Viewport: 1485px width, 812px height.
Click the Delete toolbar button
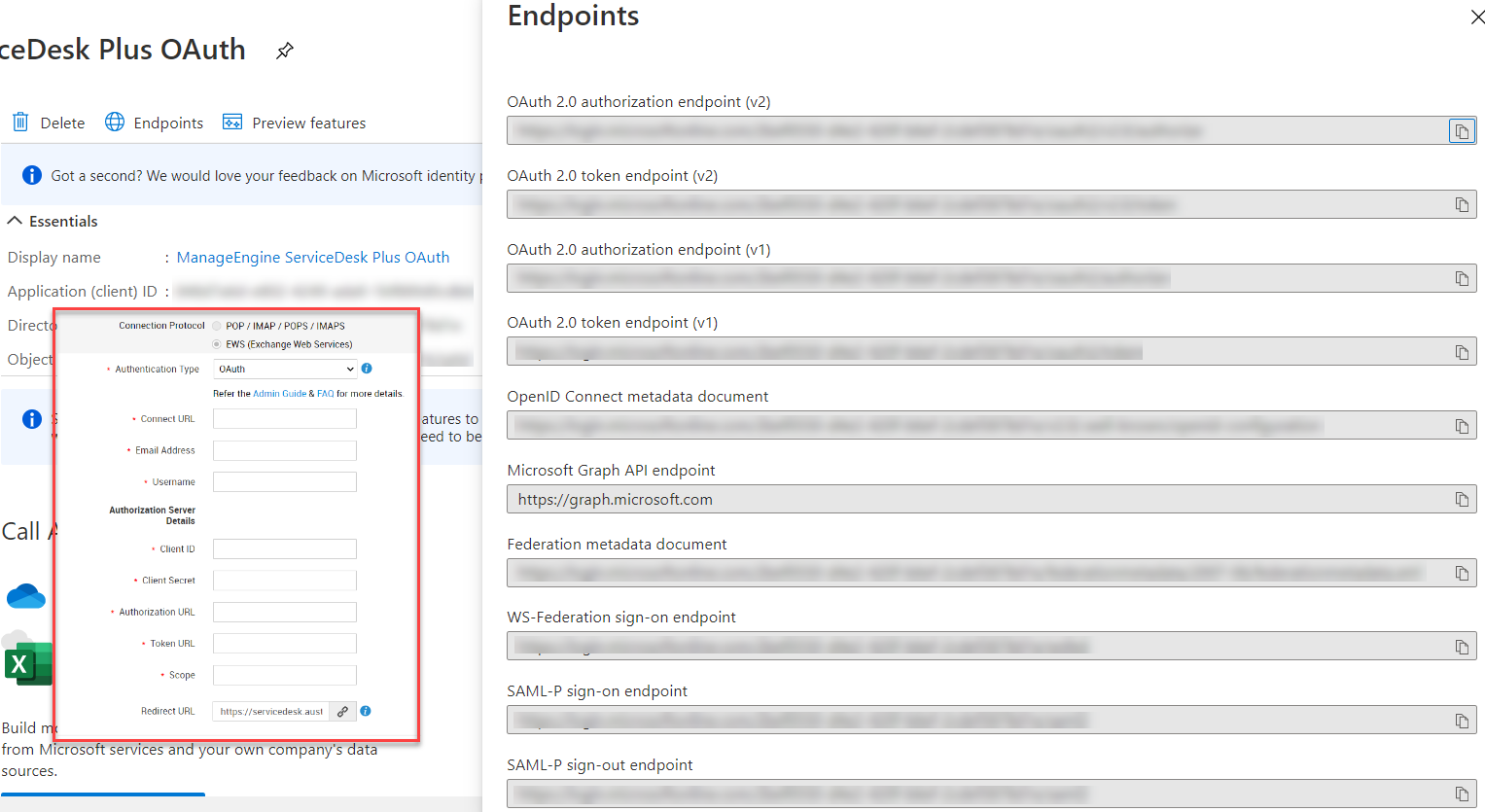click(49, 123)
